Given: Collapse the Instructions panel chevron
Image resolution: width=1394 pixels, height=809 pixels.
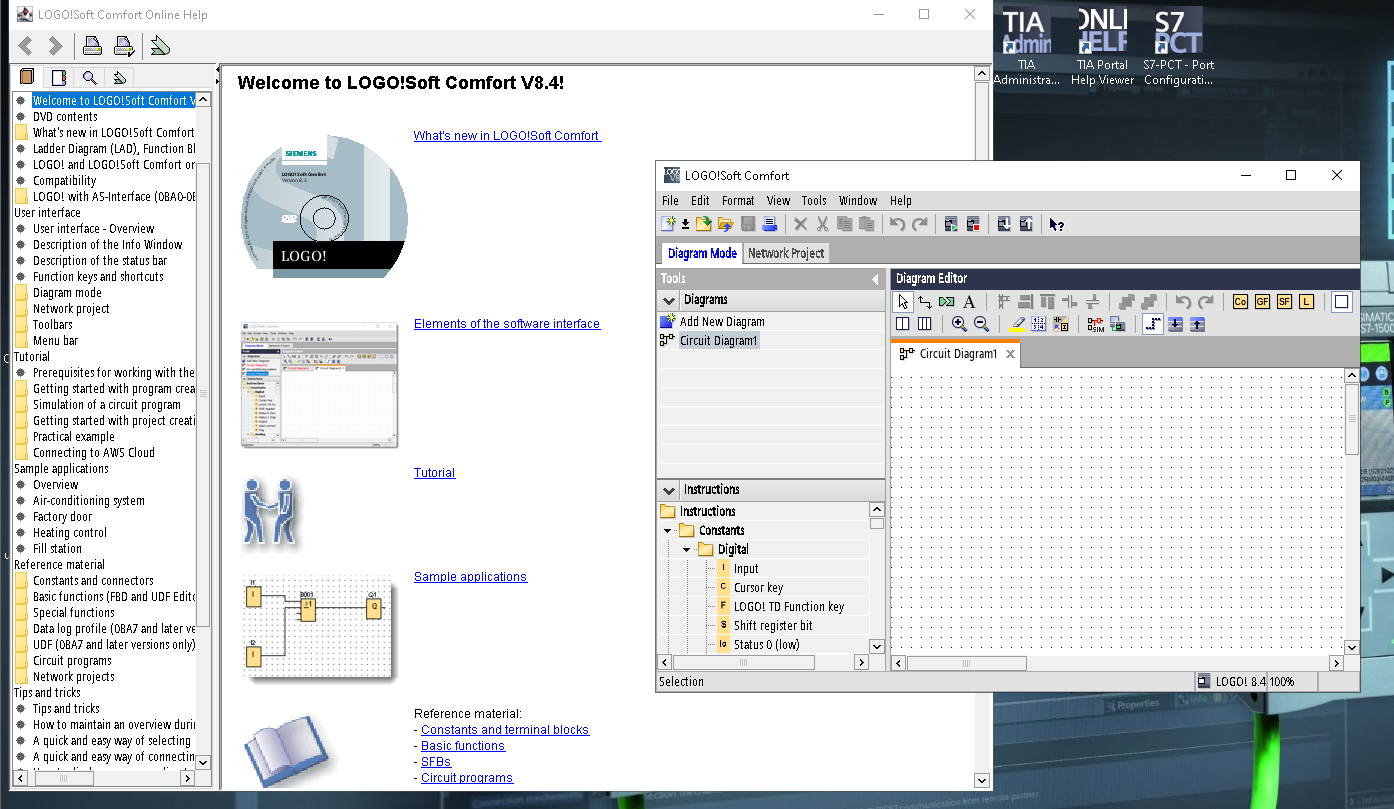Looking at the screenshot, I should 669,490.
